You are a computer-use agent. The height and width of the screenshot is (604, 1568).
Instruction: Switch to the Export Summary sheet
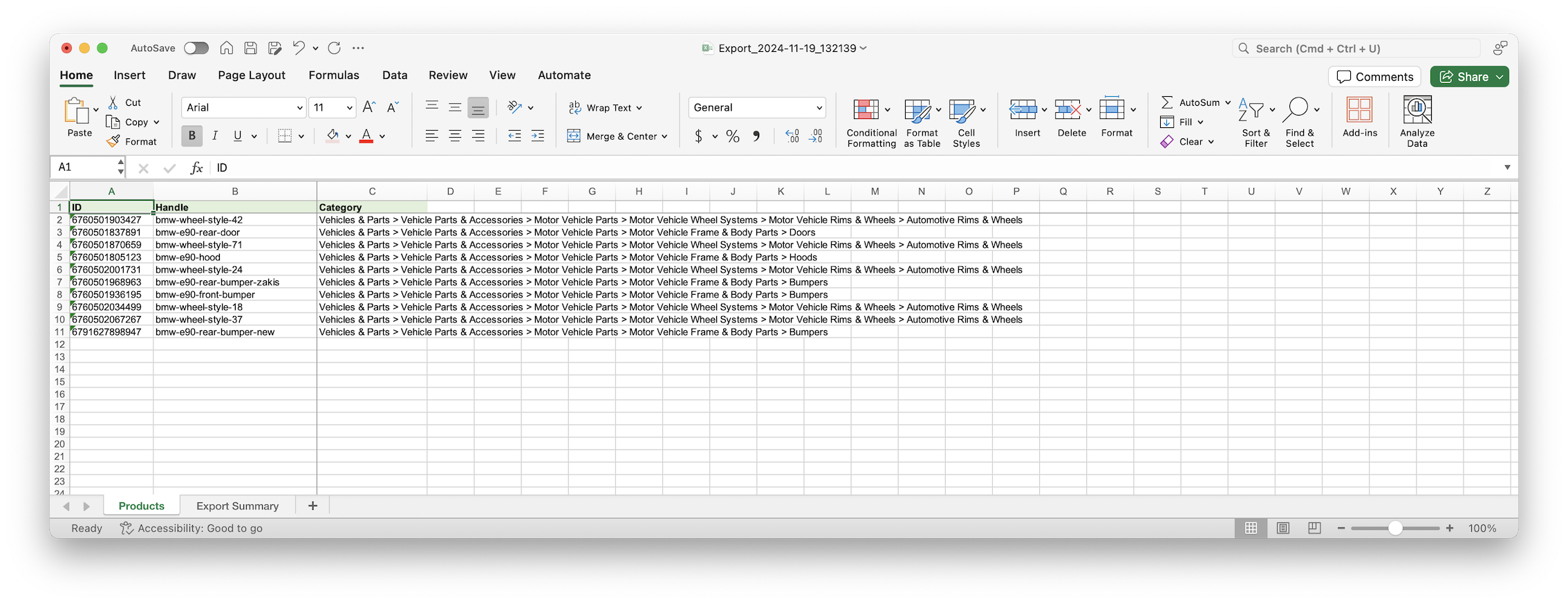pyautogui.click(x=237, y=506)
